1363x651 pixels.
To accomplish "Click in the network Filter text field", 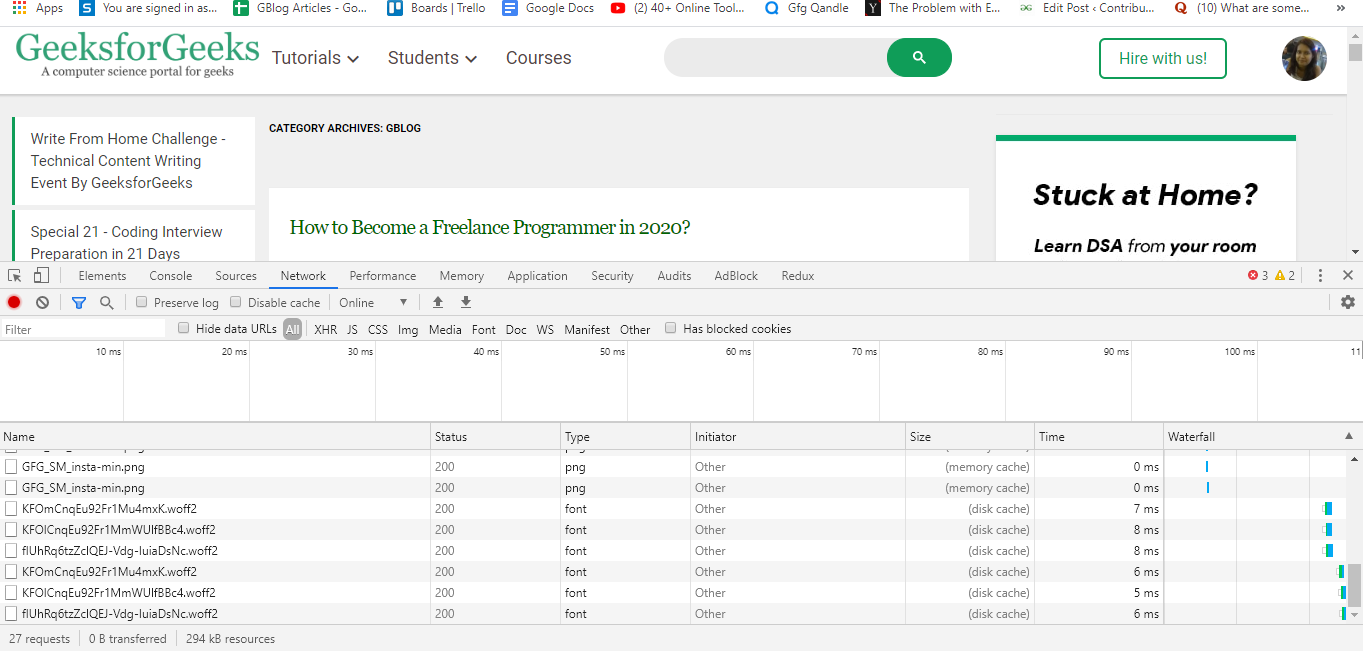I will pos(83,329).
